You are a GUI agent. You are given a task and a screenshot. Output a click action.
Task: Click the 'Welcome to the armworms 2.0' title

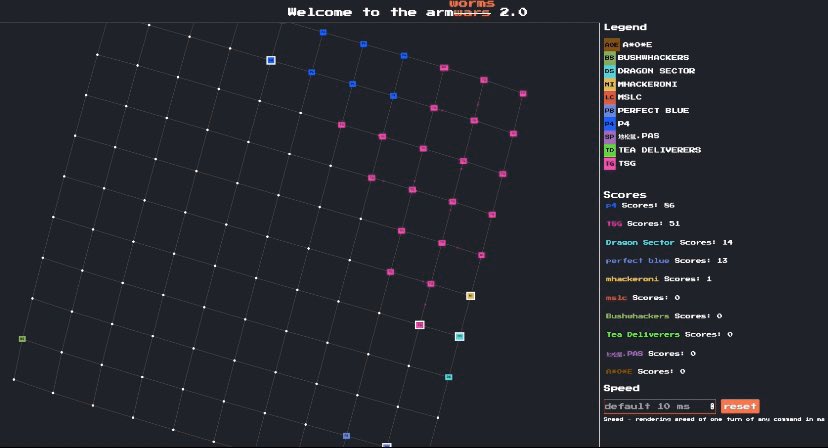coord(407,10)
